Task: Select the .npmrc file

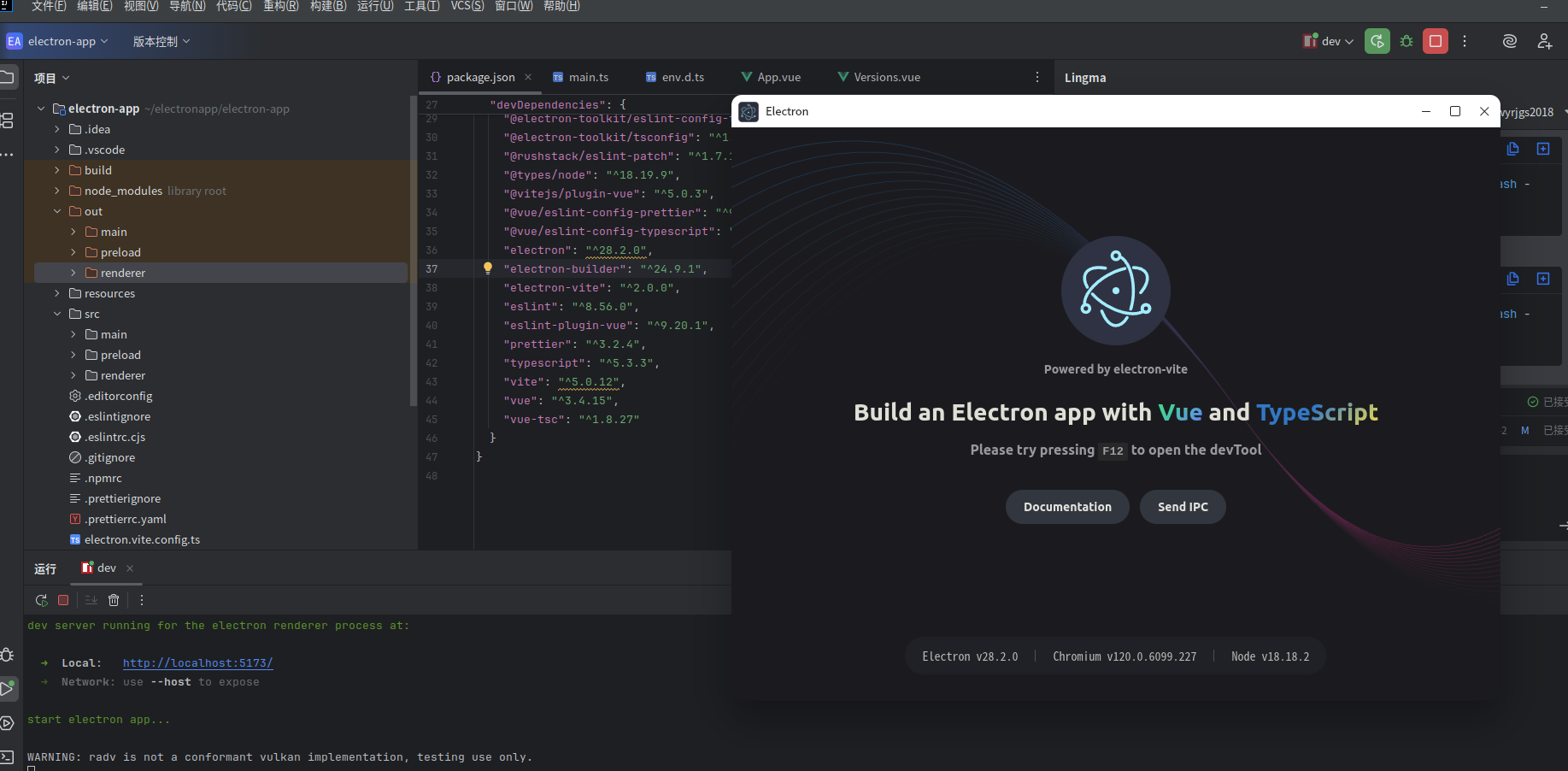Action: 103,478
